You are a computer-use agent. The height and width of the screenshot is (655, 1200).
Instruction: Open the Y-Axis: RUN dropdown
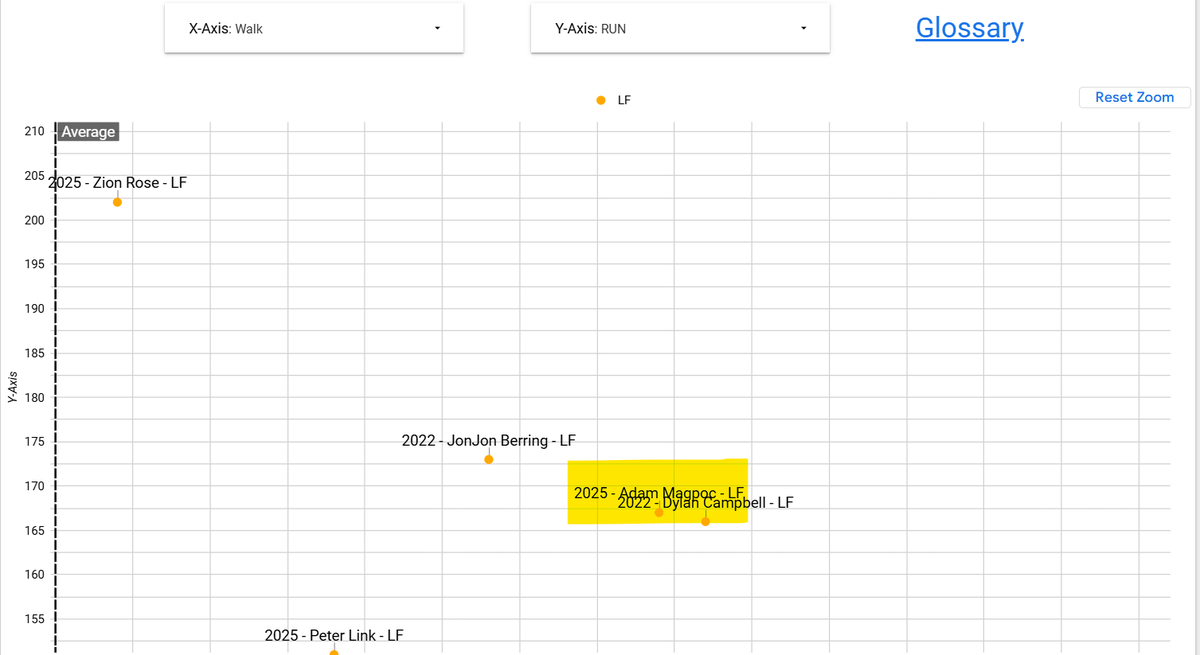(680, 29)
